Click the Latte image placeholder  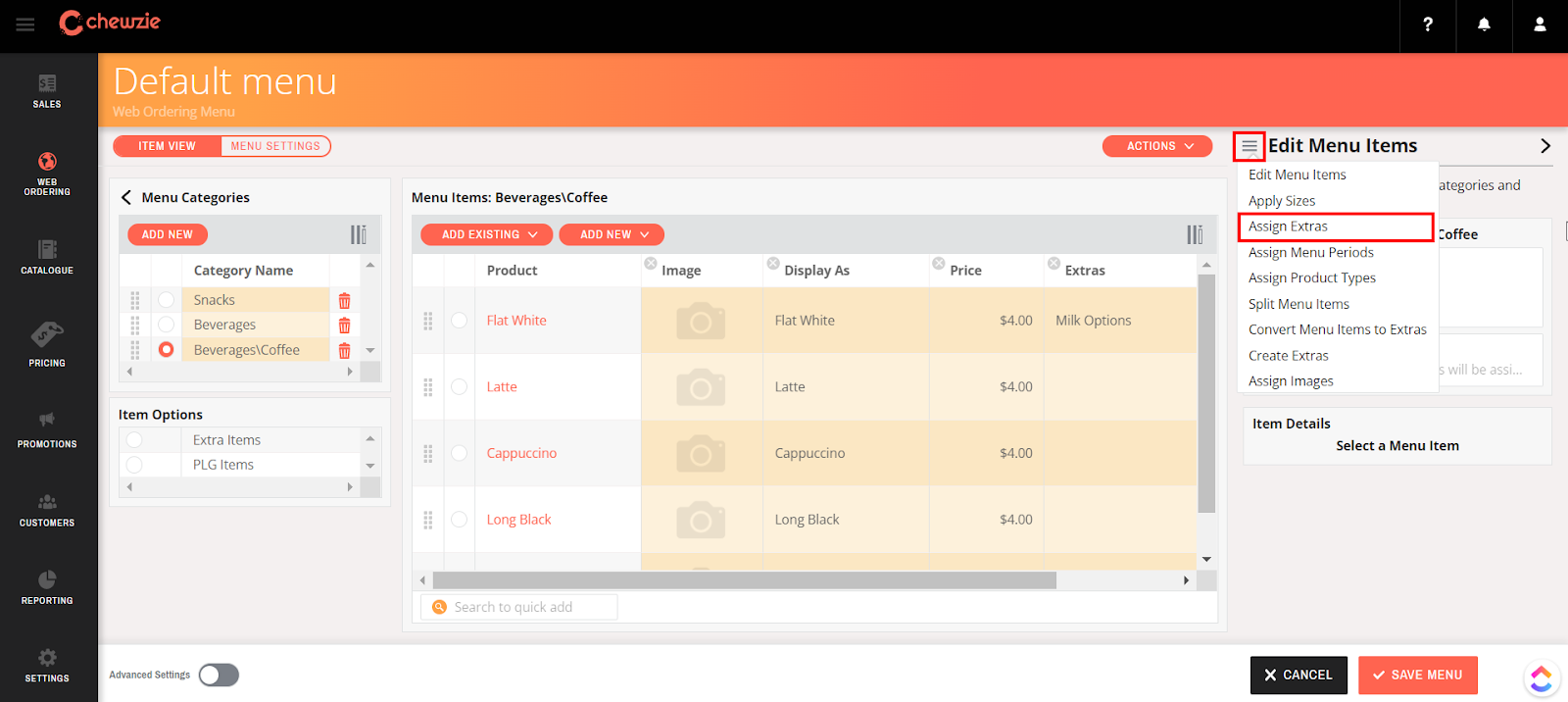pyautogui.click(x=701, y=387)
